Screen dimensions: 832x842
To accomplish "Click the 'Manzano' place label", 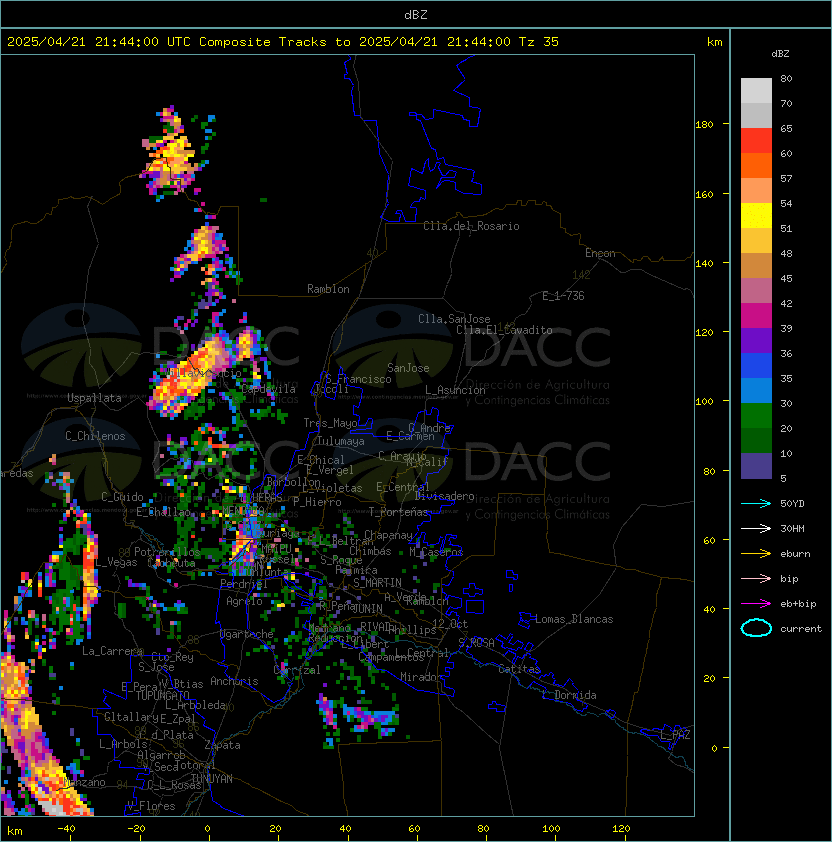I will 84,782.
